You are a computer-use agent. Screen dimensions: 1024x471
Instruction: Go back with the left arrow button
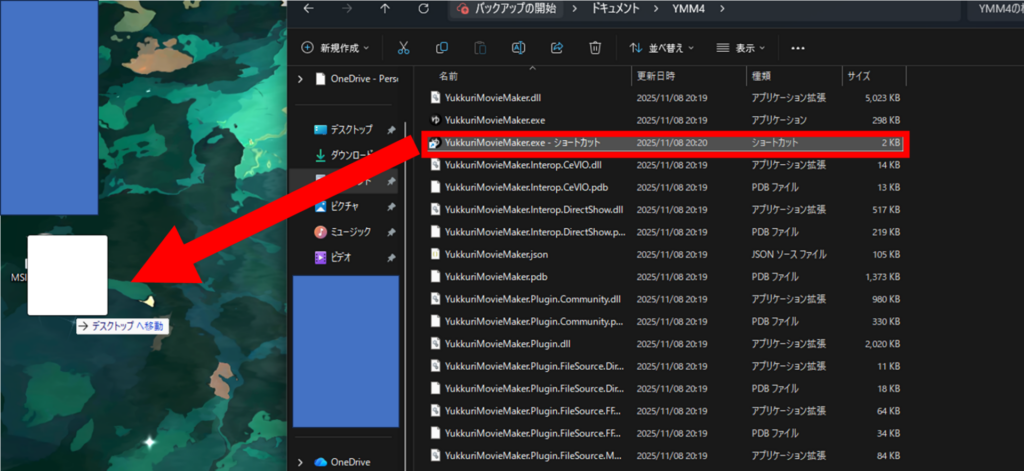309,9
